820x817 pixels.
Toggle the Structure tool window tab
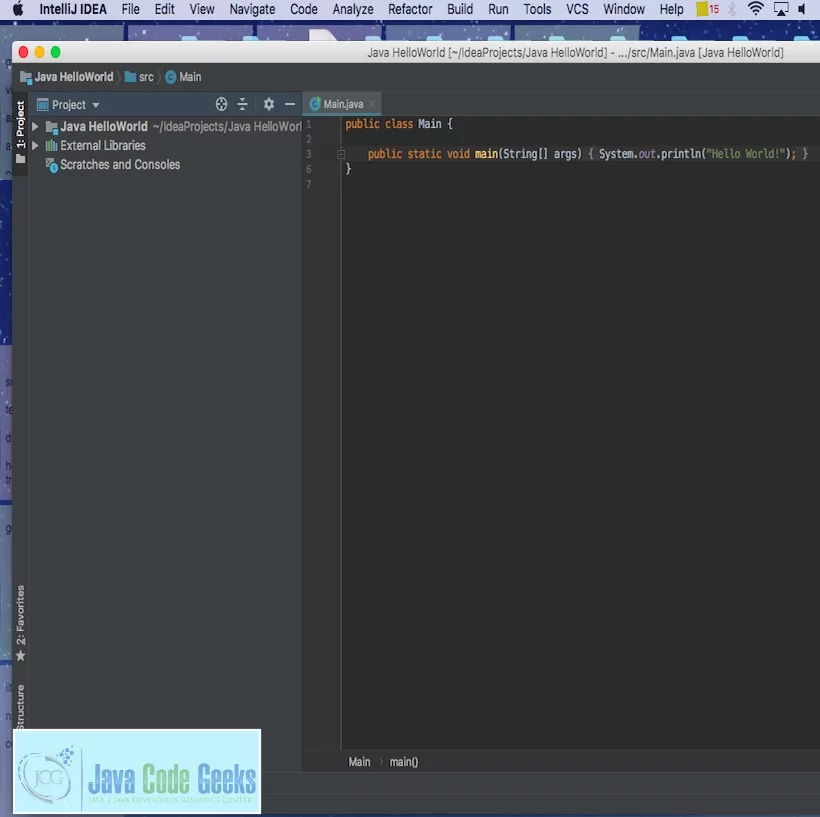(x=20, y=706)
